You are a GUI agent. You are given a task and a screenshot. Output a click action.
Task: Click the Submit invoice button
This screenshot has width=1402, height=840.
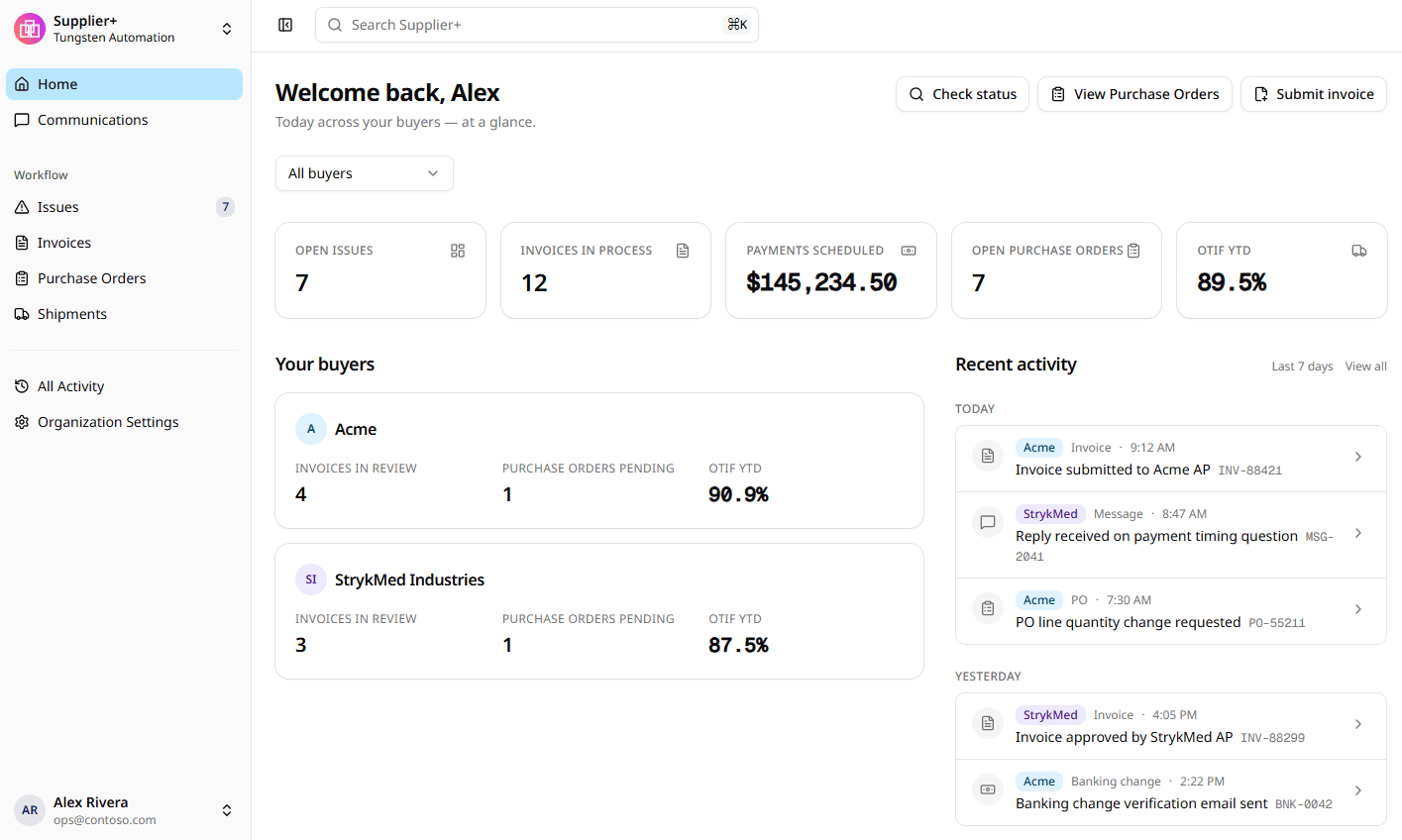click(1314, 94)
